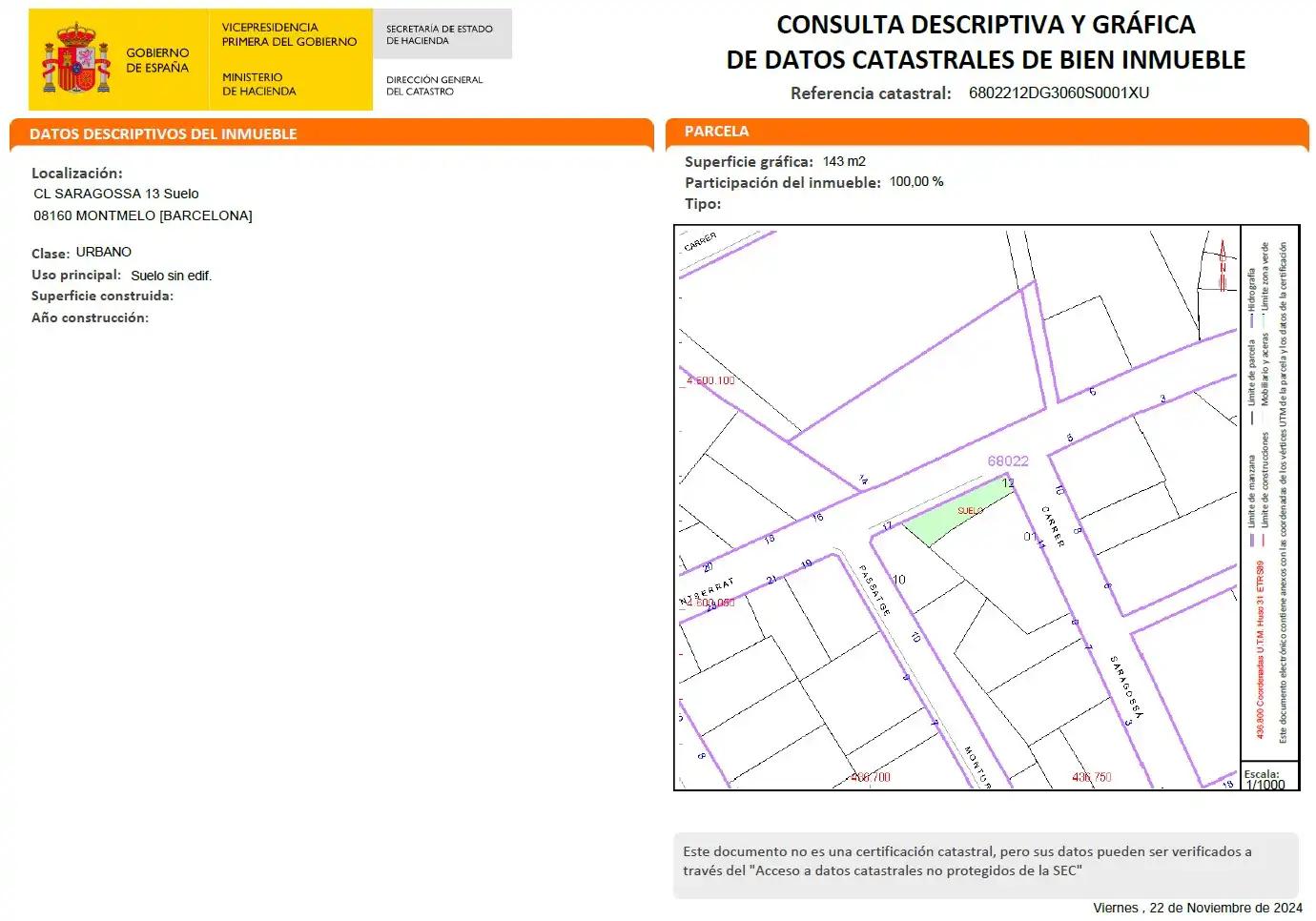Click the Spanish coat of arms emblem

click(75, 59)
